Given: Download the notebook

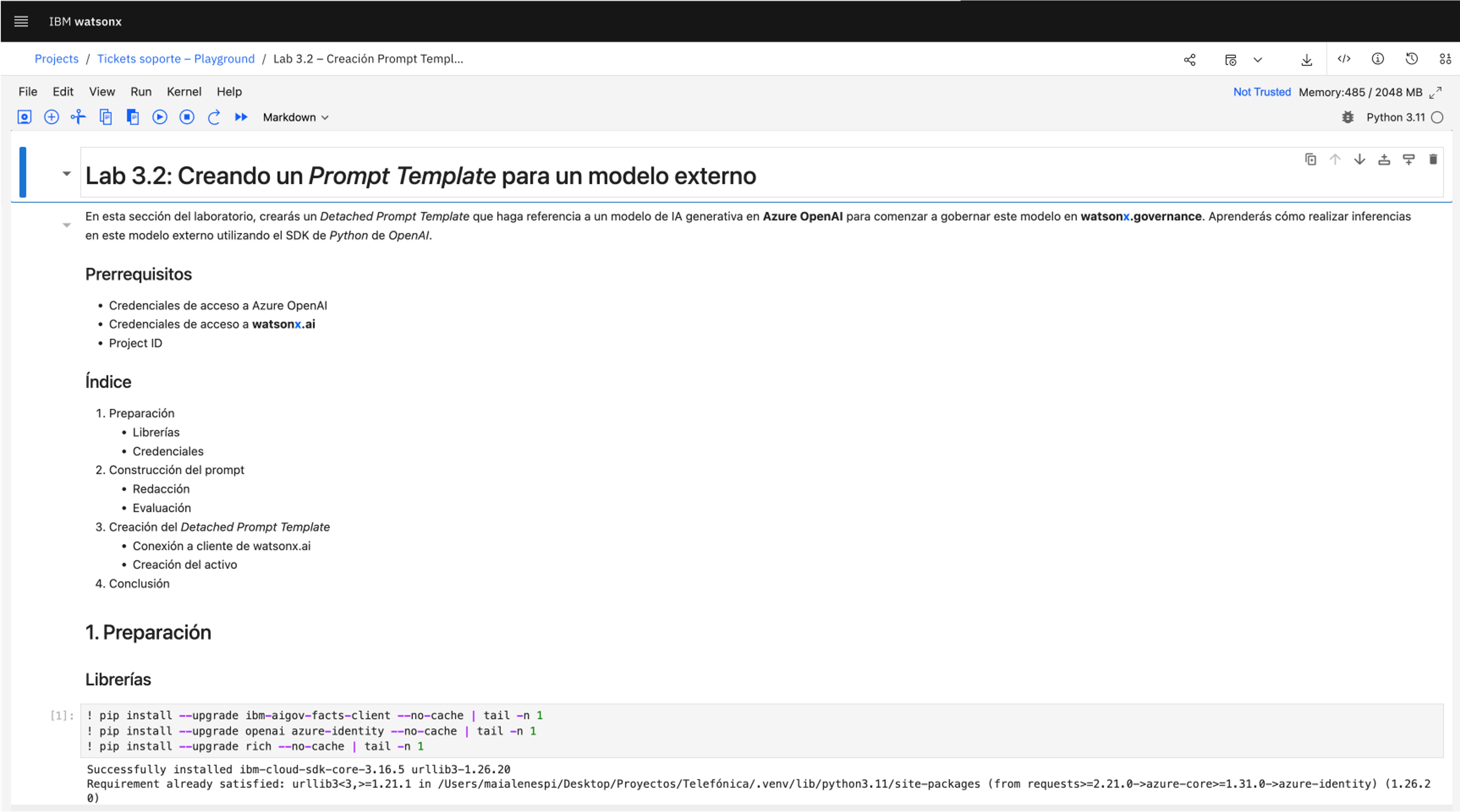Looking at the screenshot, I should coord(1306,59).
